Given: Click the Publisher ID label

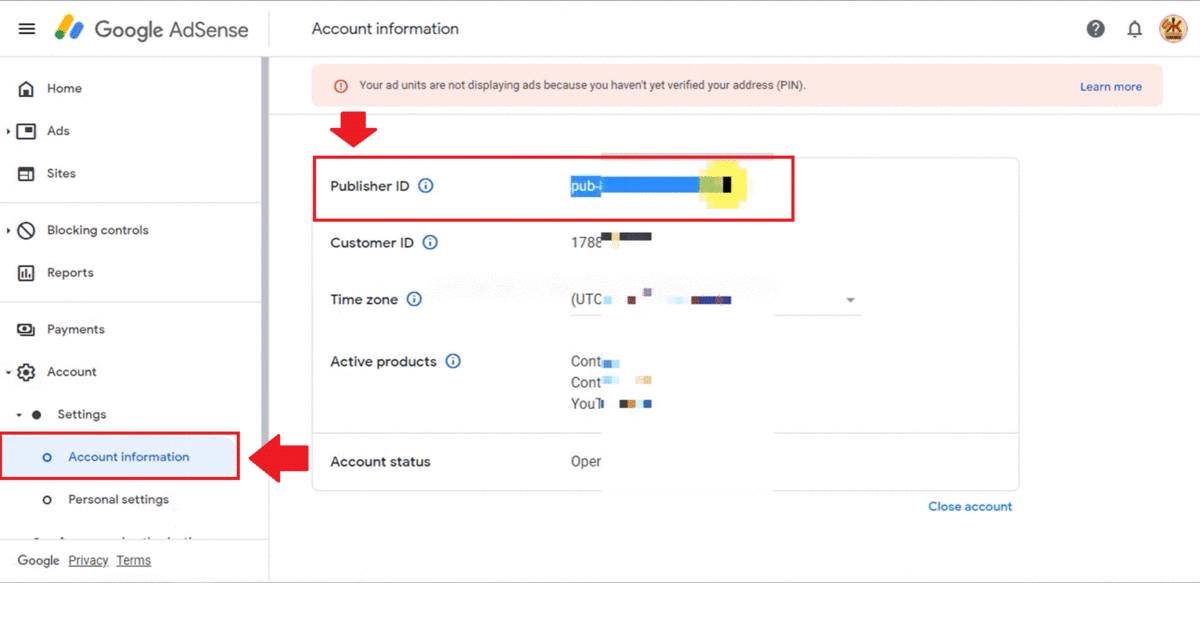Looking at the screenshot, I should tap(370, 186).
